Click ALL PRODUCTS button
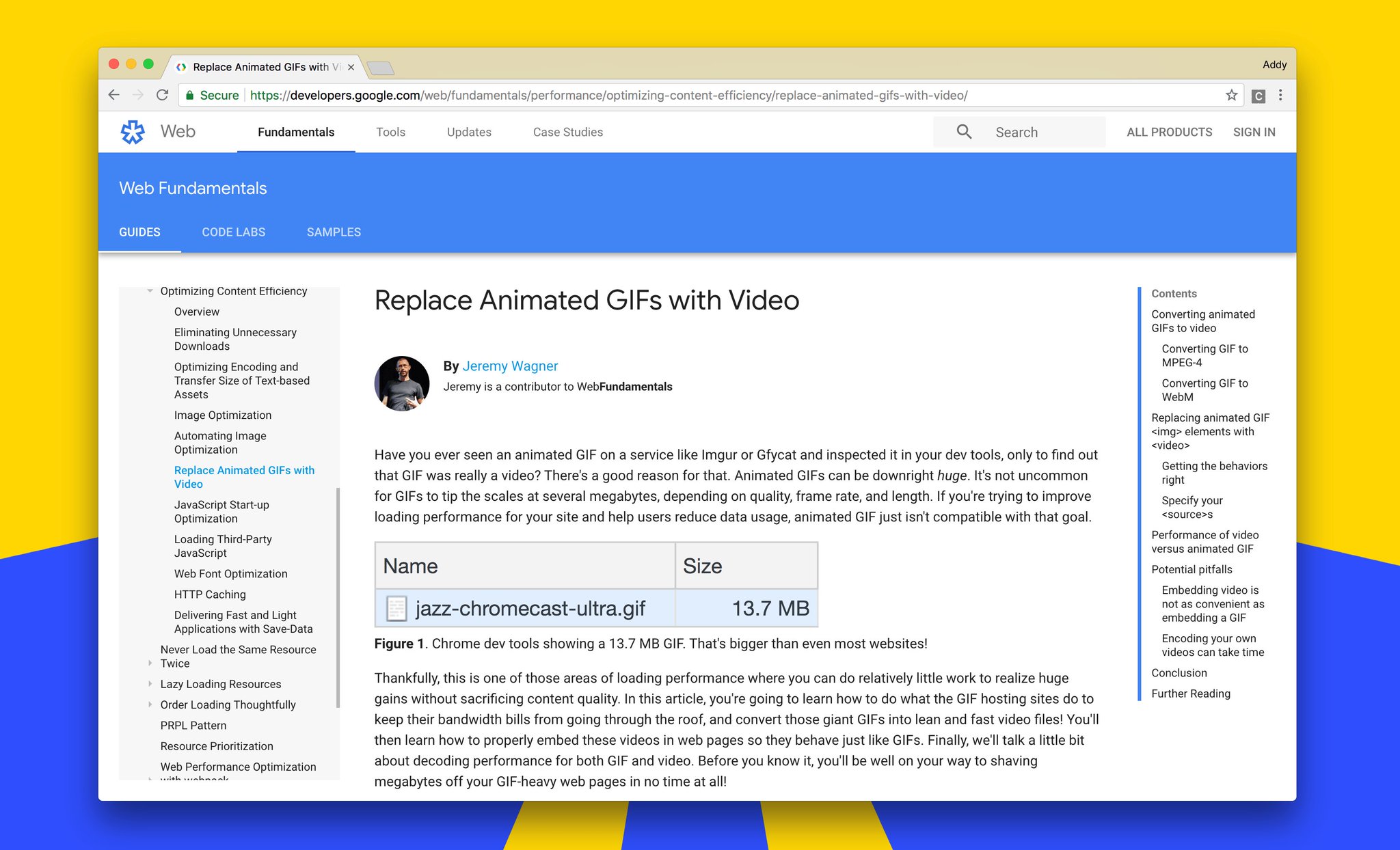The height and width of the screenshot is (850, 1400). (x=1169, y=132)
